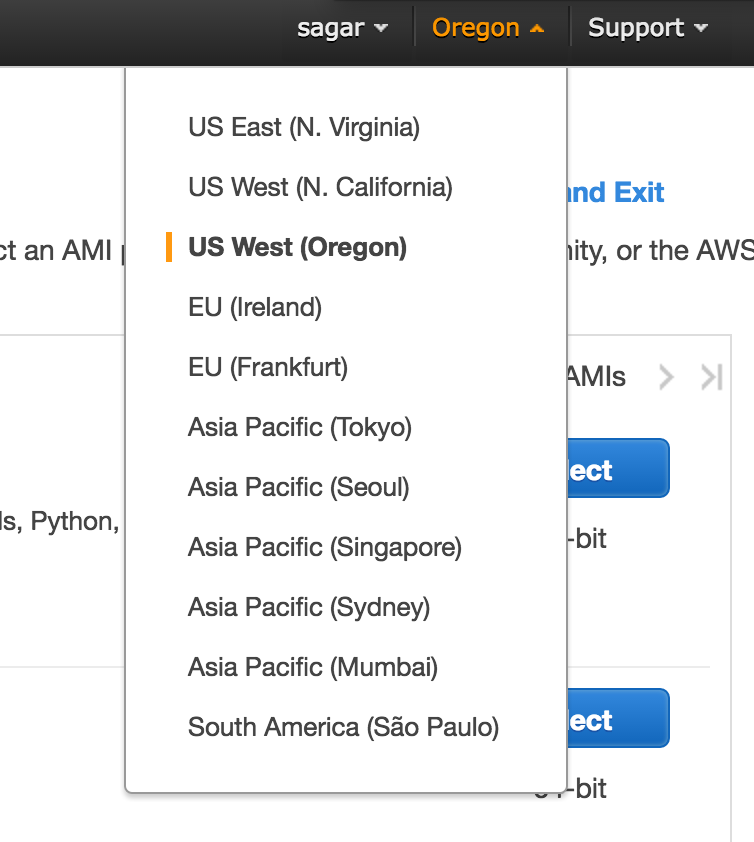
Task: Pick the Asia Pacific (Singapore) region
Action: [x=324, y=547]
